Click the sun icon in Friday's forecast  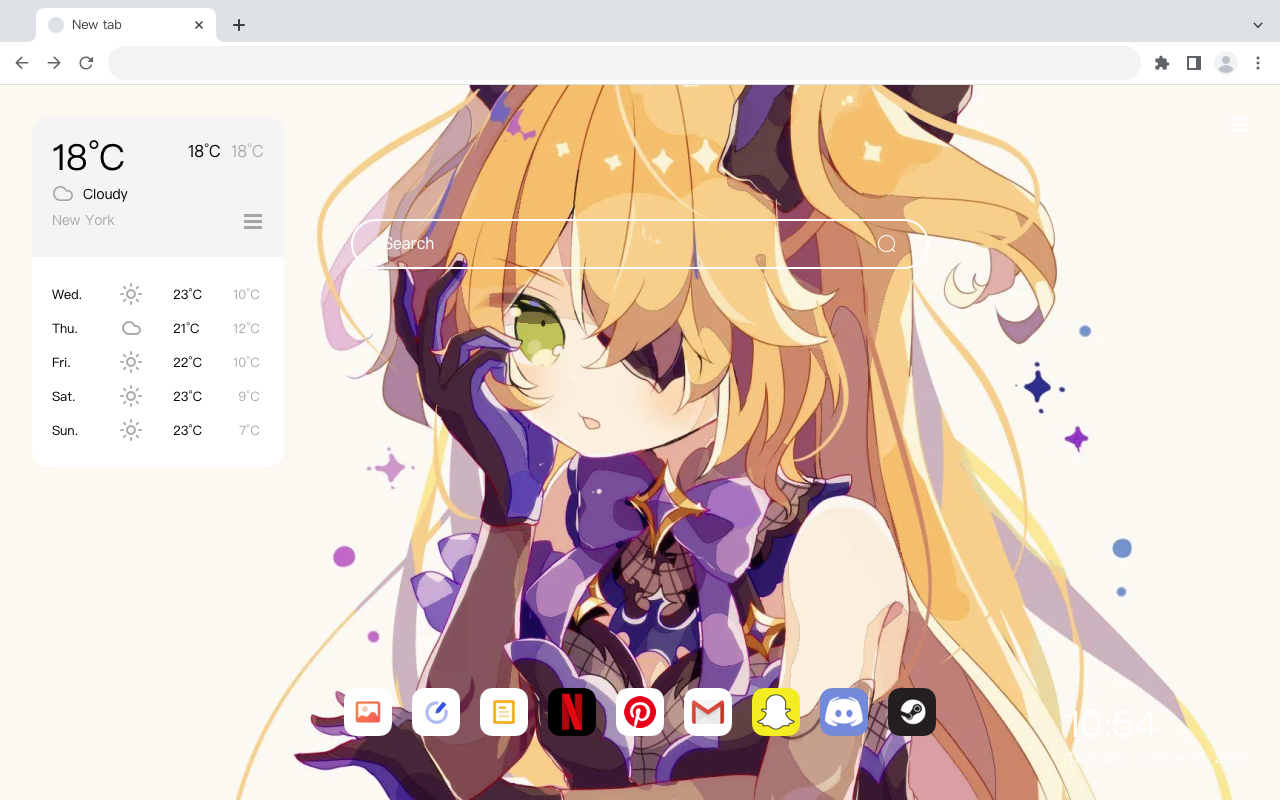click(131, 362)
